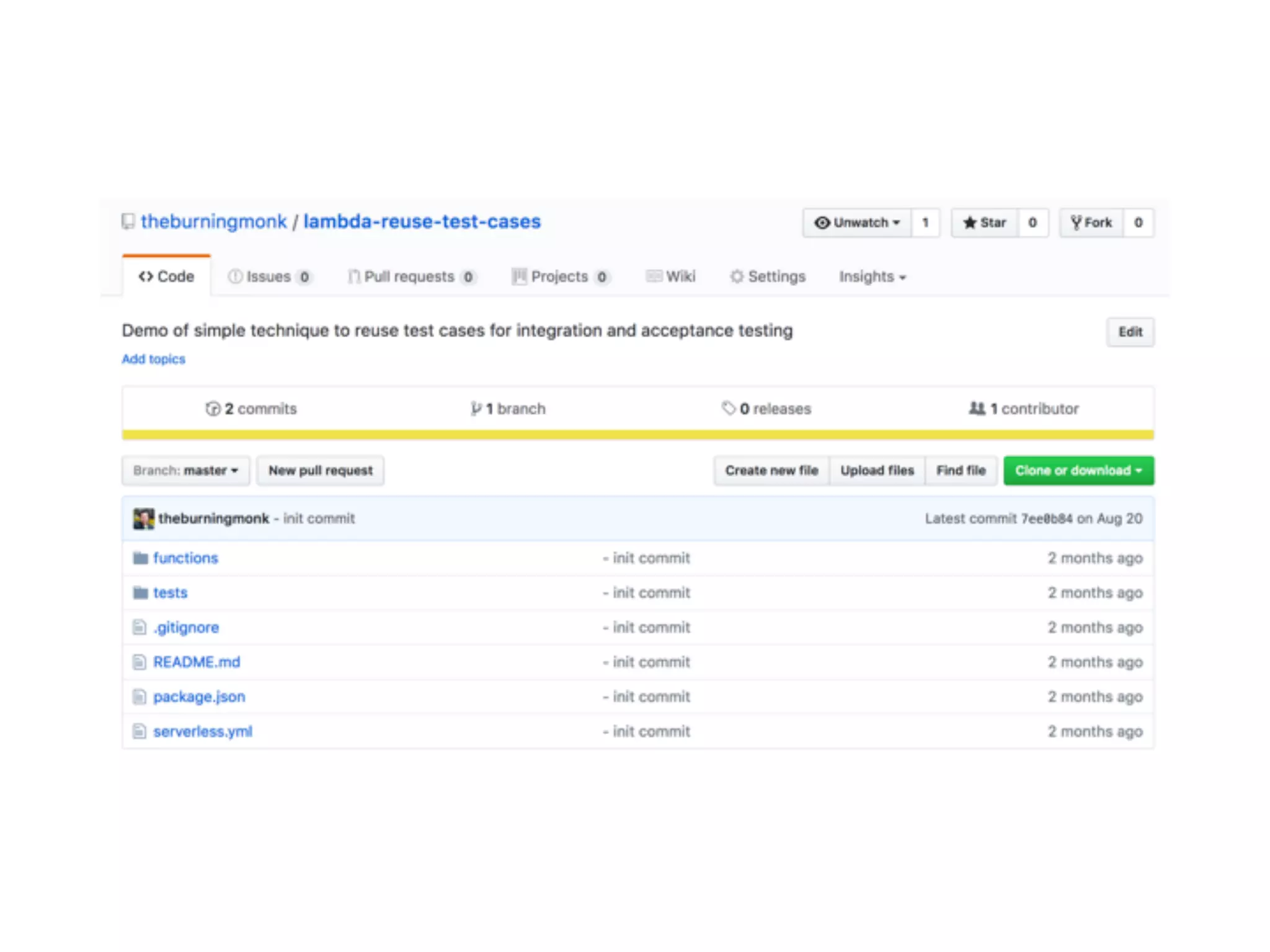Switch to the Pull requests tab

(411, 277)
